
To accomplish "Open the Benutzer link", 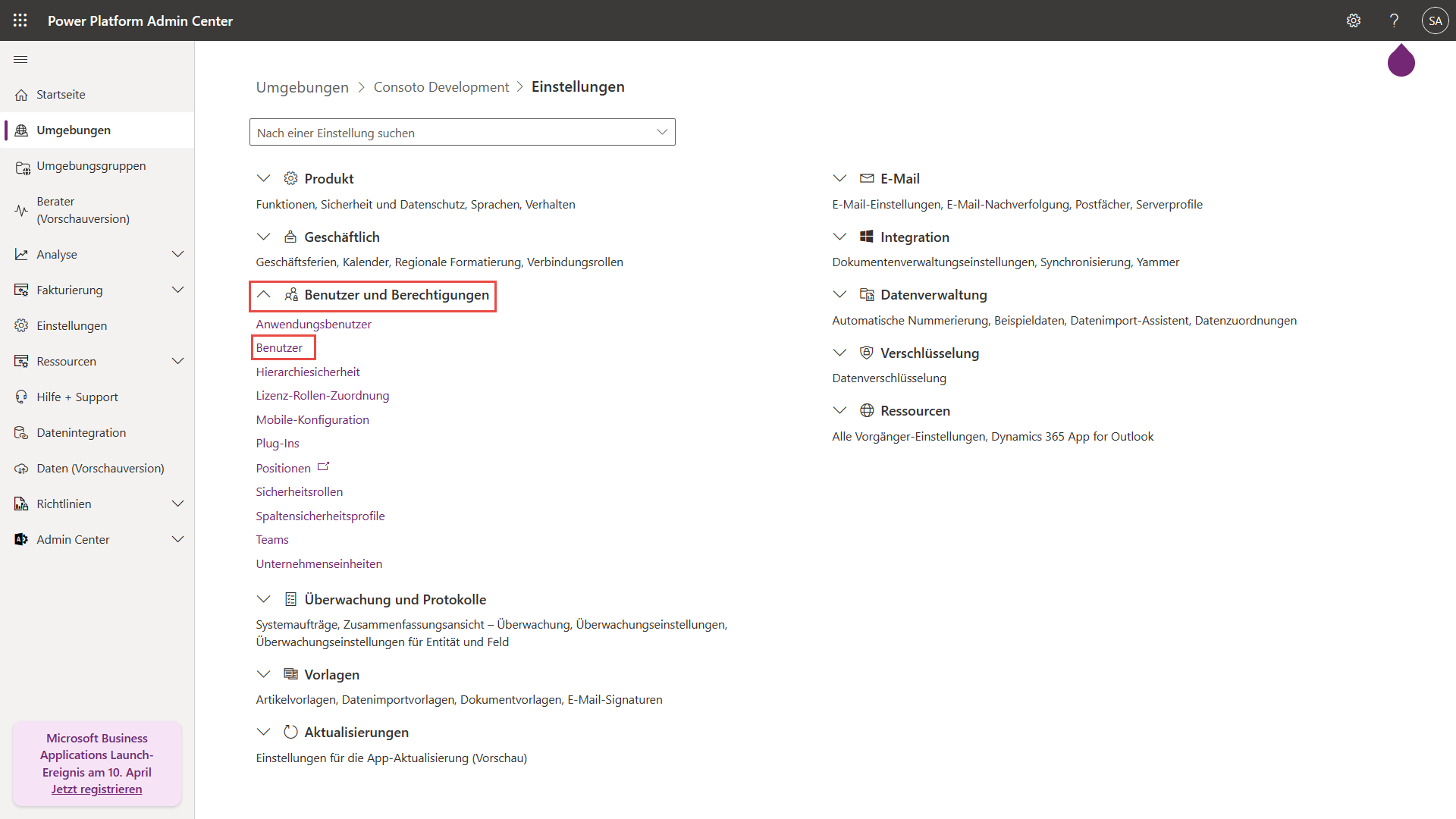I will point(279,347).
